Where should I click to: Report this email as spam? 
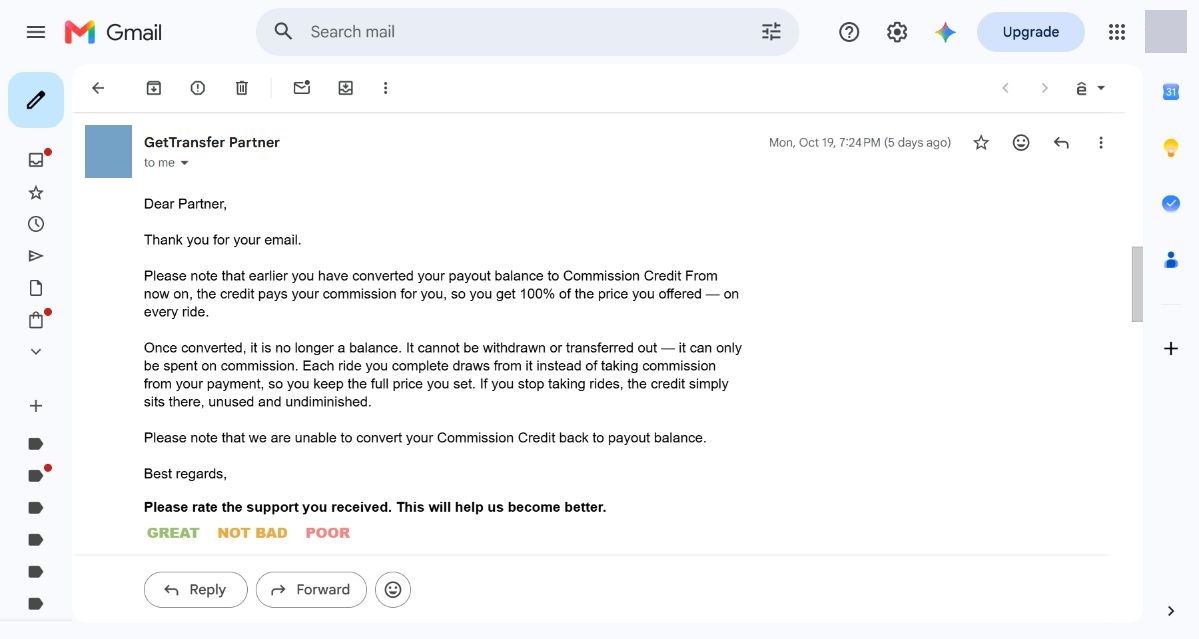click(x=197, y=88)
